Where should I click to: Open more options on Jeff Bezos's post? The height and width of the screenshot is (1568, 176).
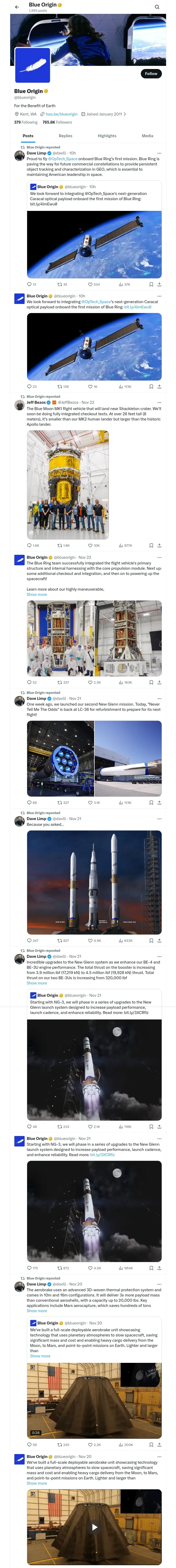tap(160, 402)
